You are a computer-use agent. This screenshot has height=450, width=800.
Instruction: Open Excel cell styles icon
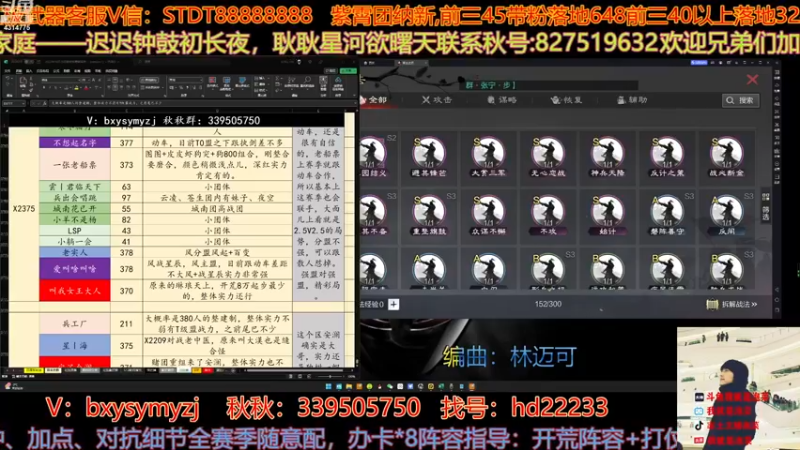[x=242, y=83]
